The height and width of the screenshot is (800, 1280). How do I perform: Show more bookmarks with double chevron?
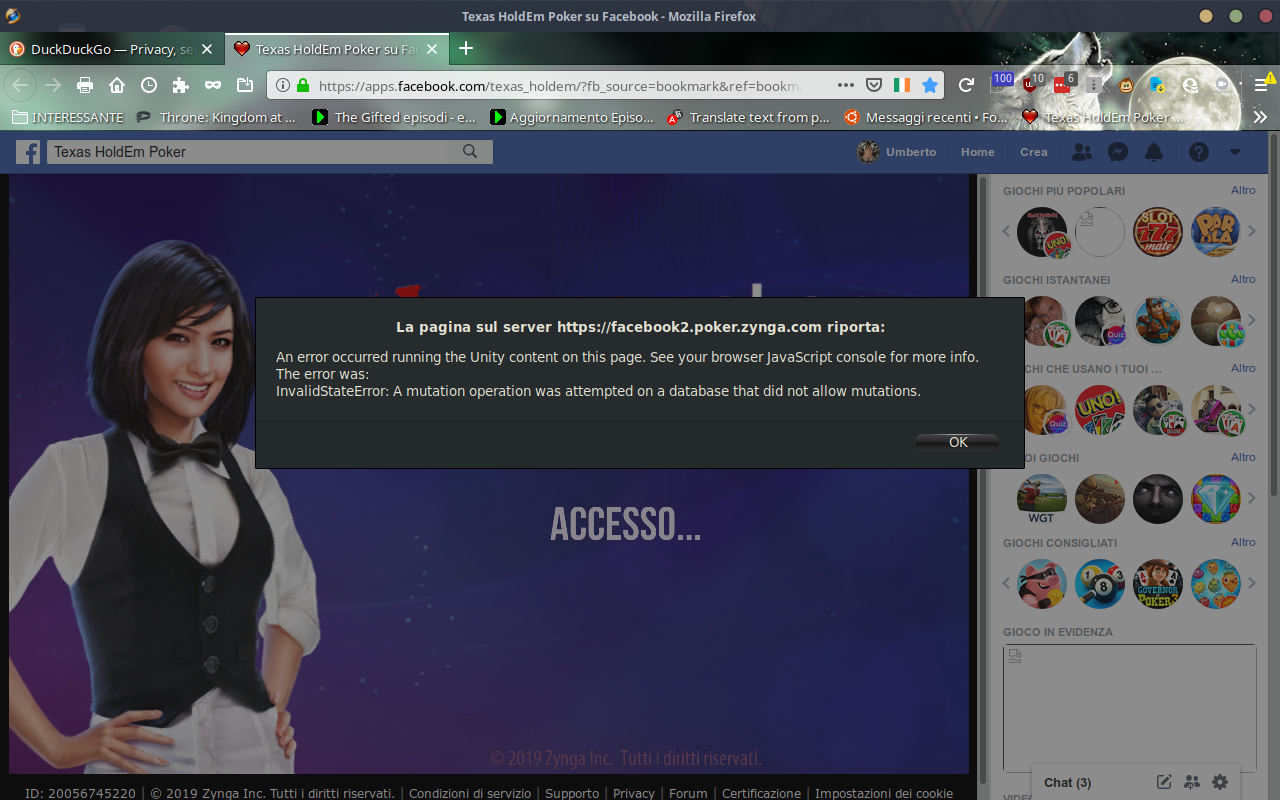(1260, 117)
